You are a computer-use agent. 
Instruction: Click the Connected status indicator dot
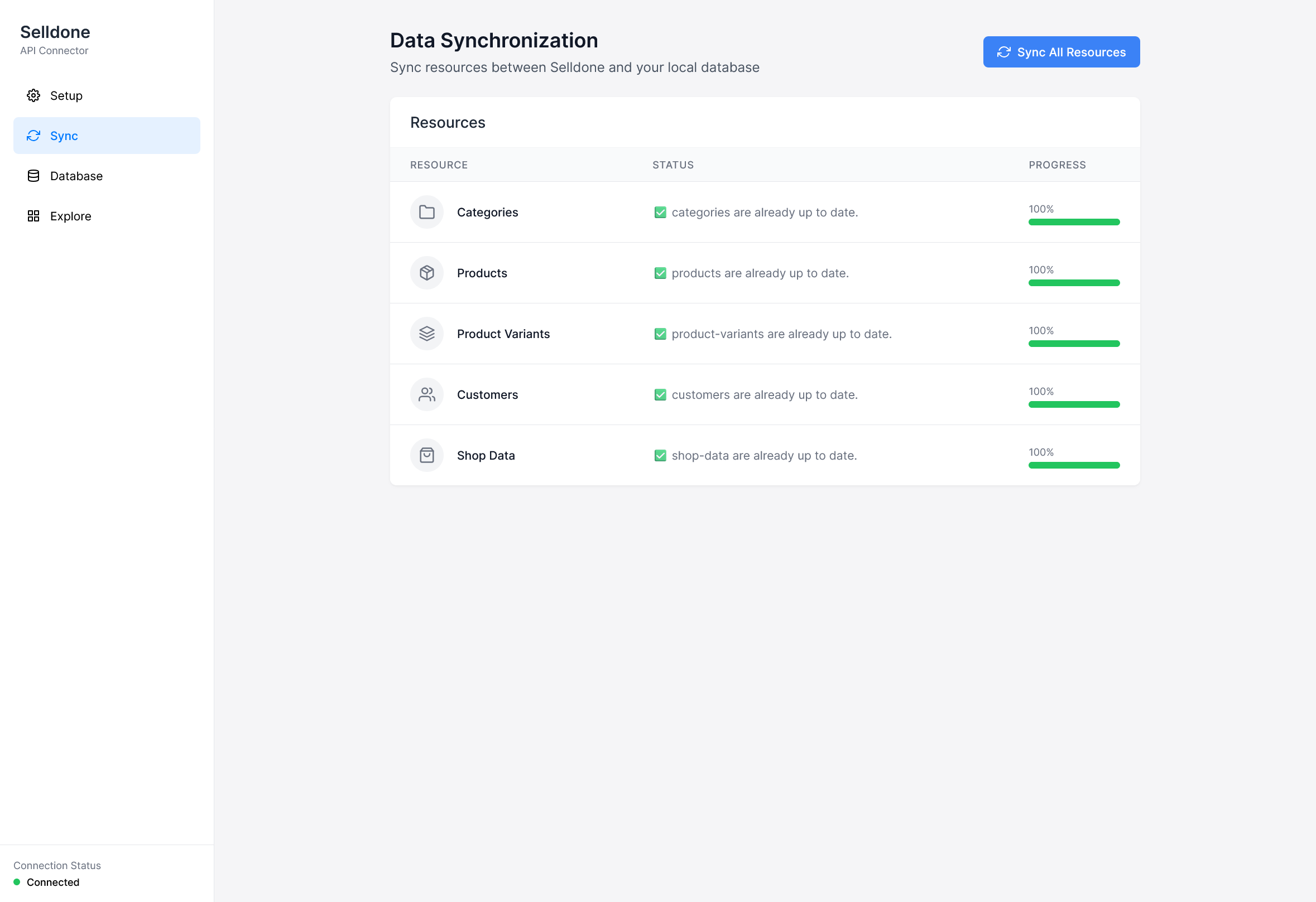[17, 881]
